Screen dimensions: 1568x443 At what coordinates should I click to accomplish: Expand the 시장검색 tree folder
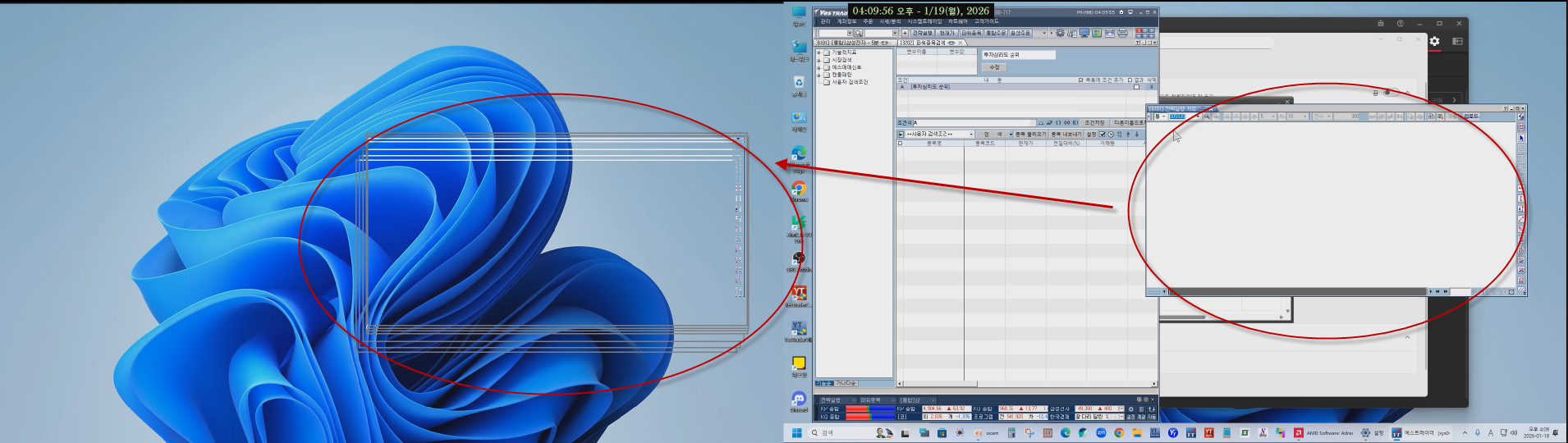818,60
